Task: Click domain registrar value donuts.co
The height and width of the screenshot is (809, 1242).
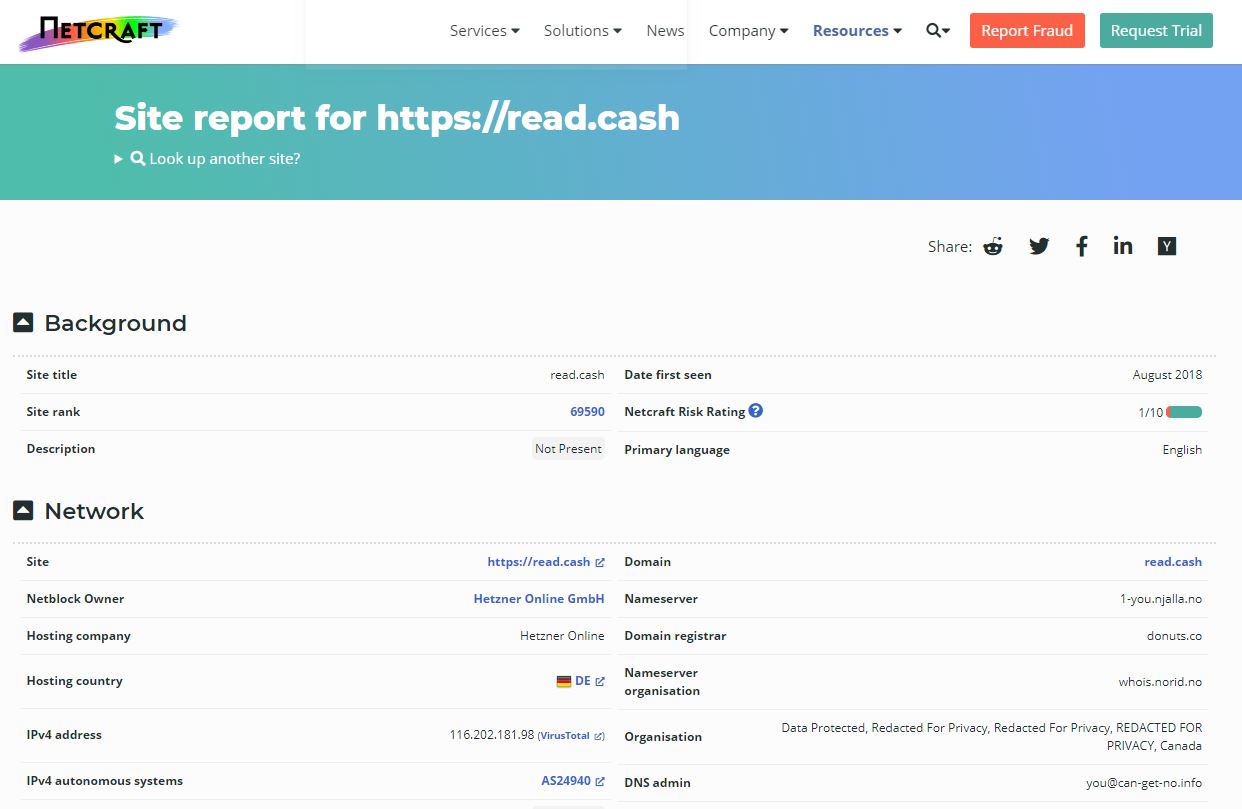Action: (x=1175, y=636)
